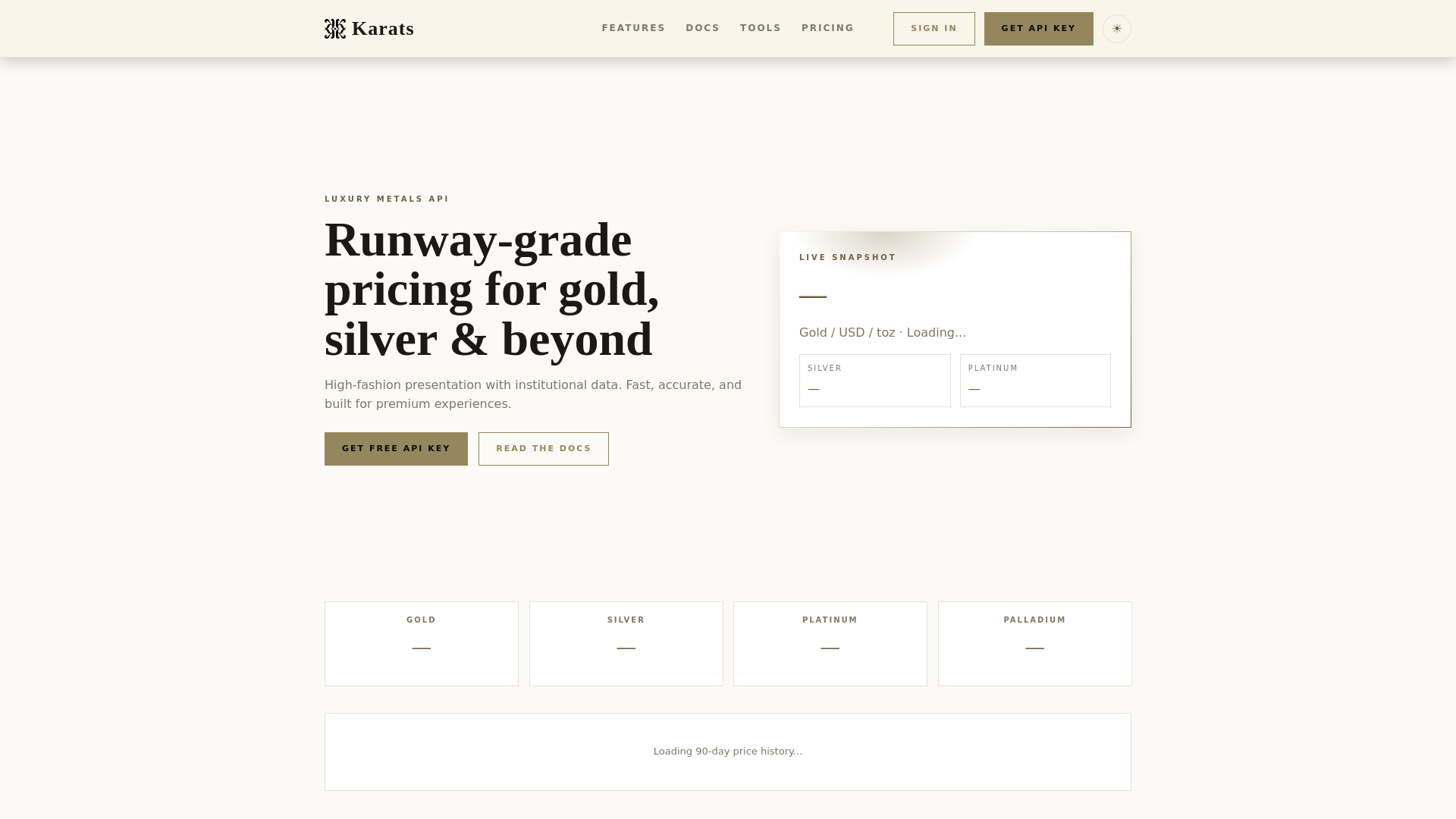Click the 'Runway-grade pricing' headline

click(x=492, y=289)
